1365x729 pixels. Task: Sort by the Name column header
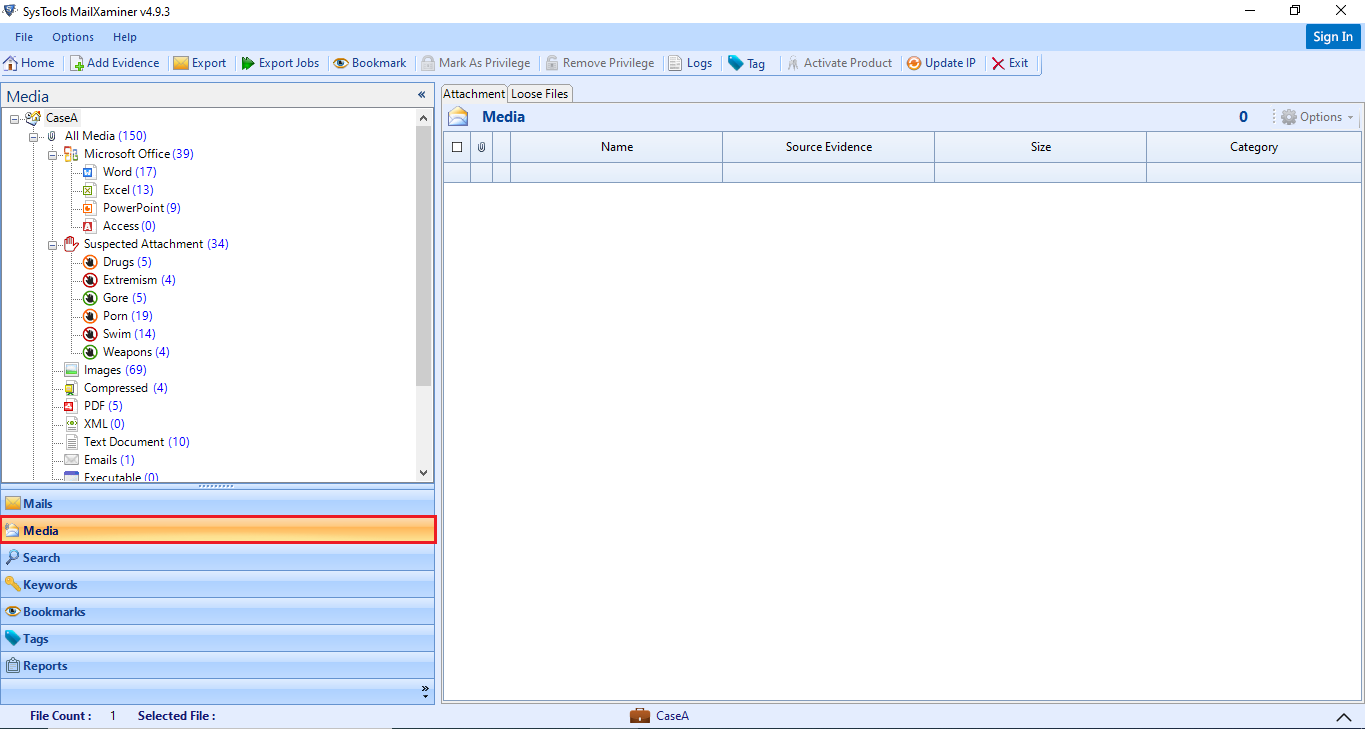click(617, 147)
